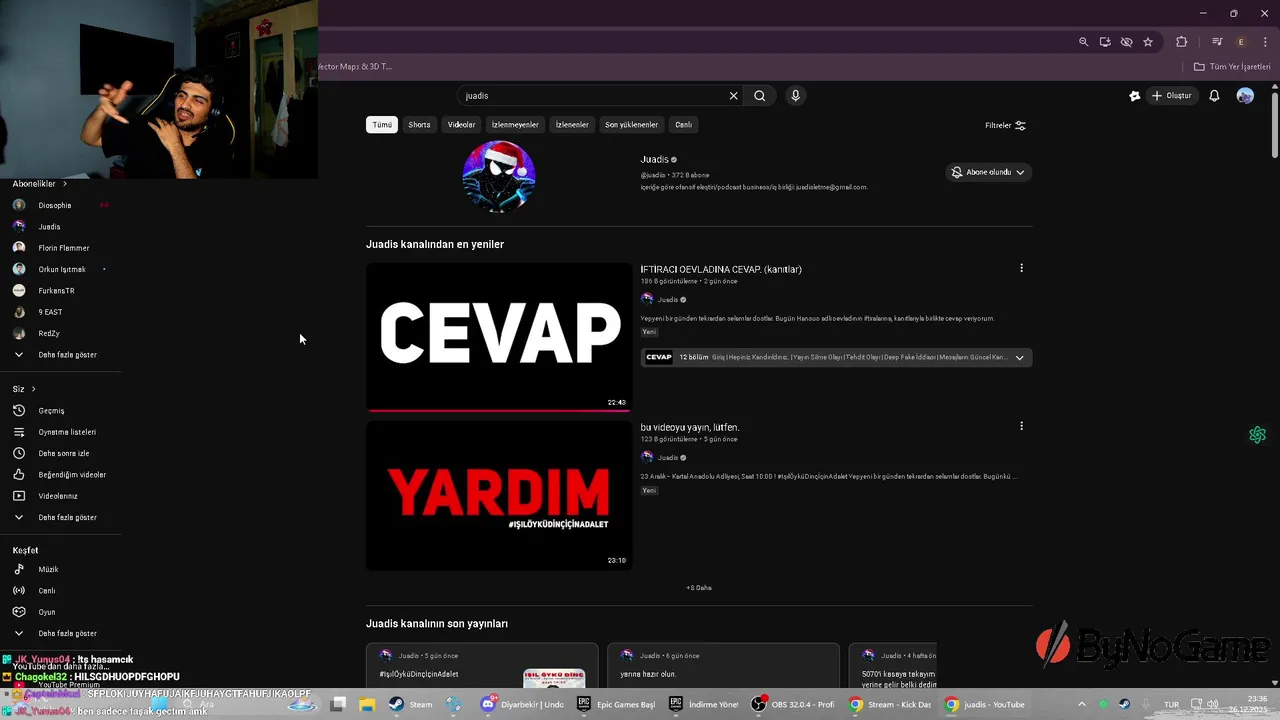Open Juadis channel avatar with Santa hat

pos(499,176)
